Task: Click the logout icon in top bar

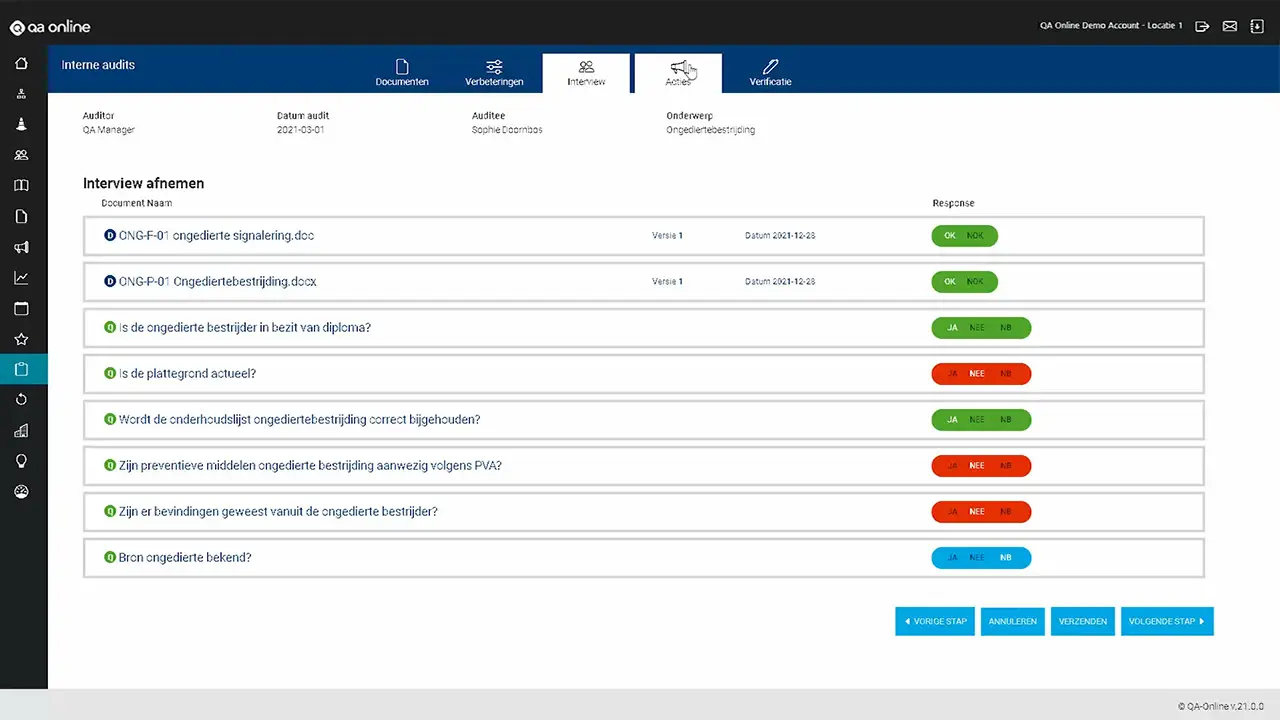Action: click(1202, 25)
